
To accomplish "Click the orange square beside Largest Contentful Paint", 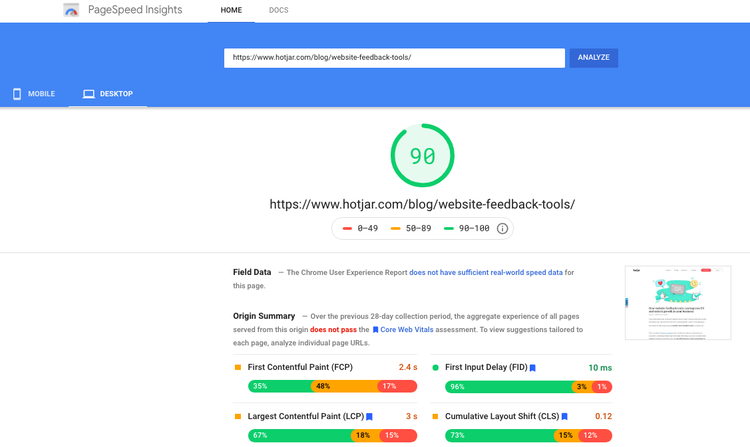I will tap(238, 416).
